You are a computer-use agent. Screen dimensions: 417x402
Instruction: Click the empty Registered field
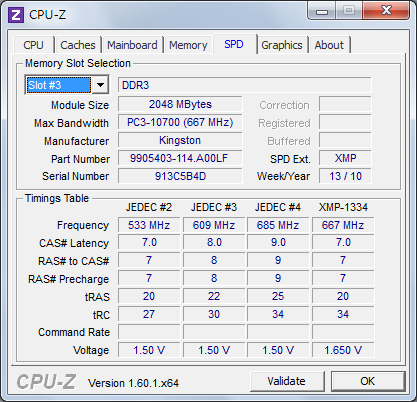pyautogui.click(x=345, y=122)
